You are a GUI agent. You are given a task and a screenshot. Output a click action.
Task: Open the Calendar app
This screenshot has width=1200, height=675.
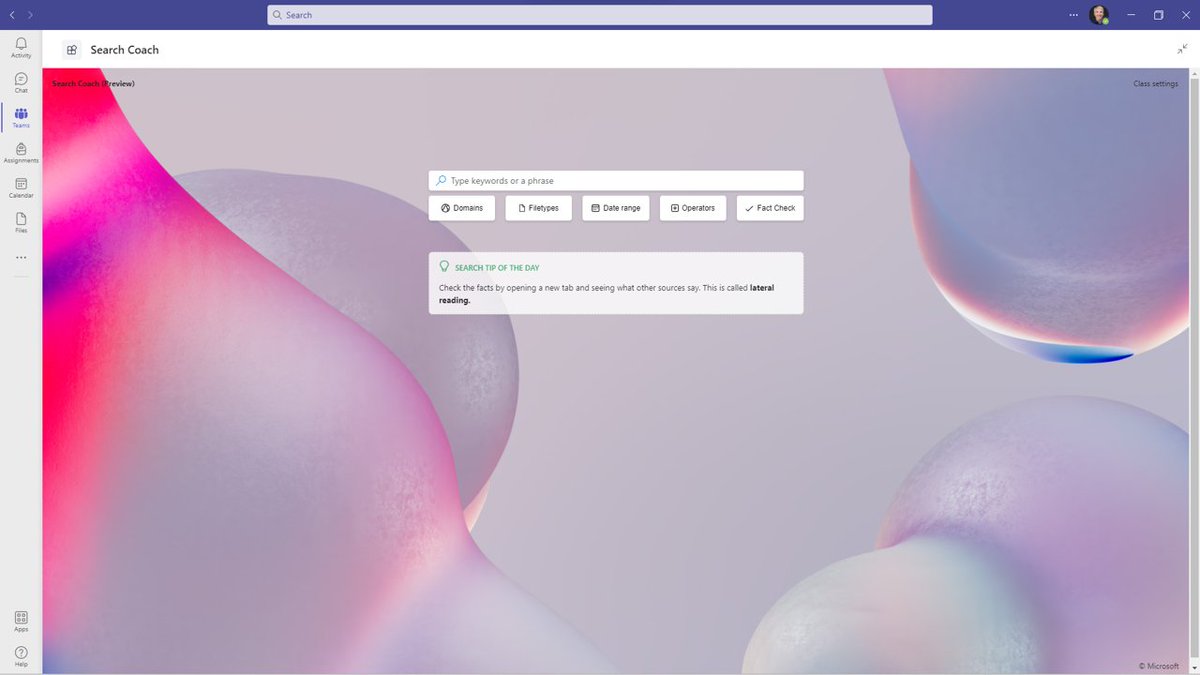[x=21, y=188]
